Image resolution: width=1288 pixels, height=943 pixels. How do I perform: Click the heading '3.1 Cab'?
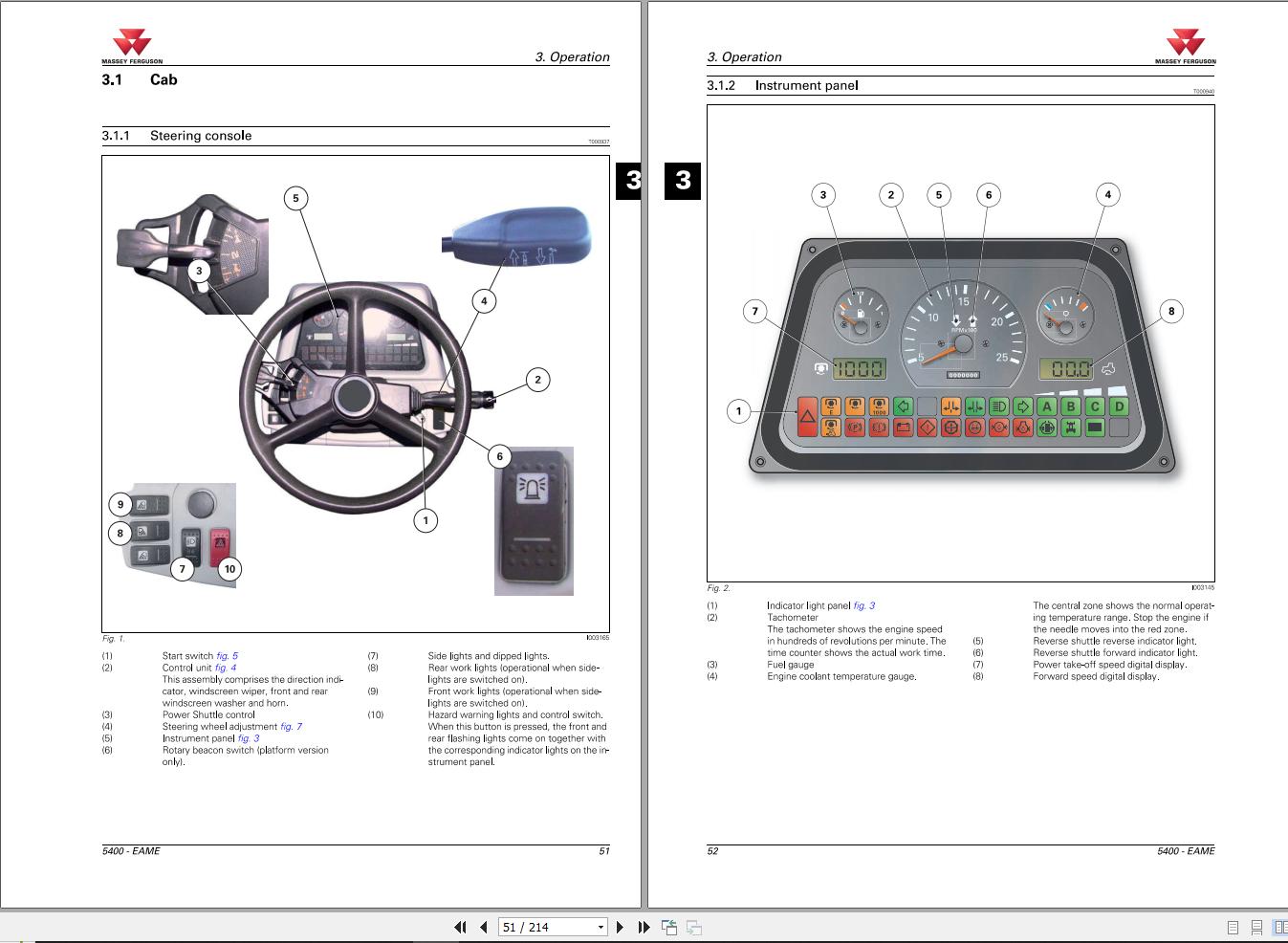click(x=140, y=80)
